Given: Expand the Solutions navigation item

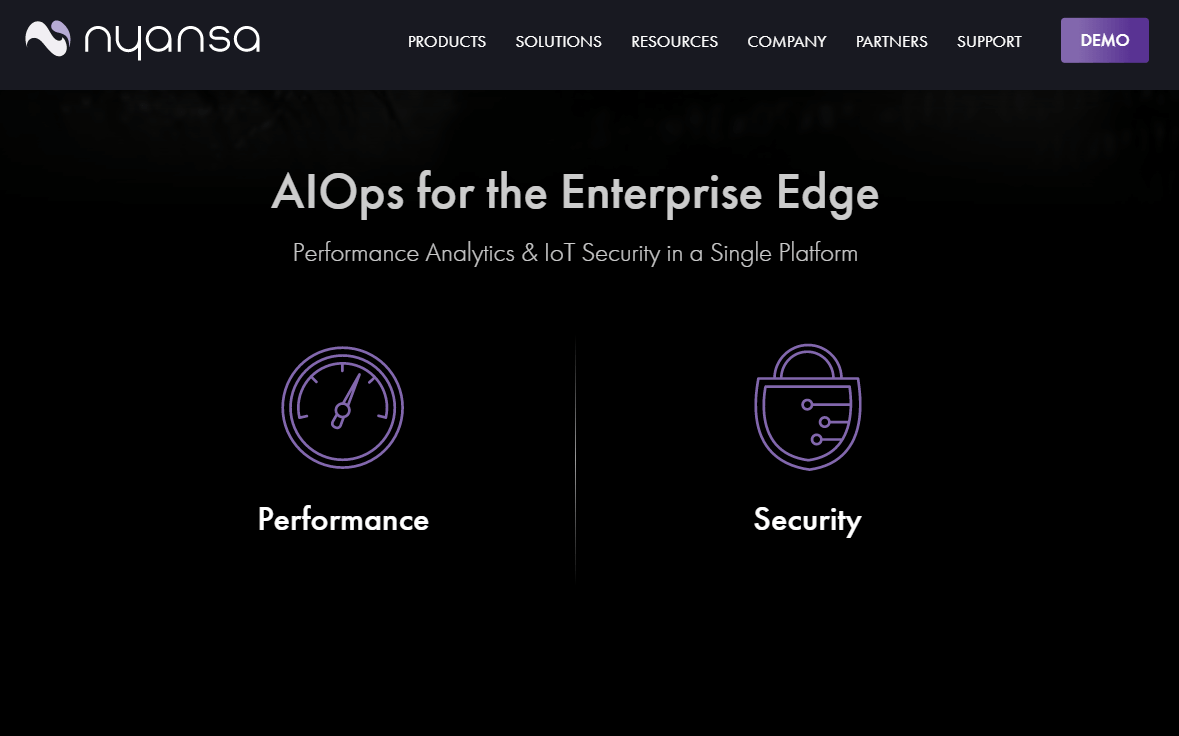Looking at the screenshot, I should click(558, 42).
